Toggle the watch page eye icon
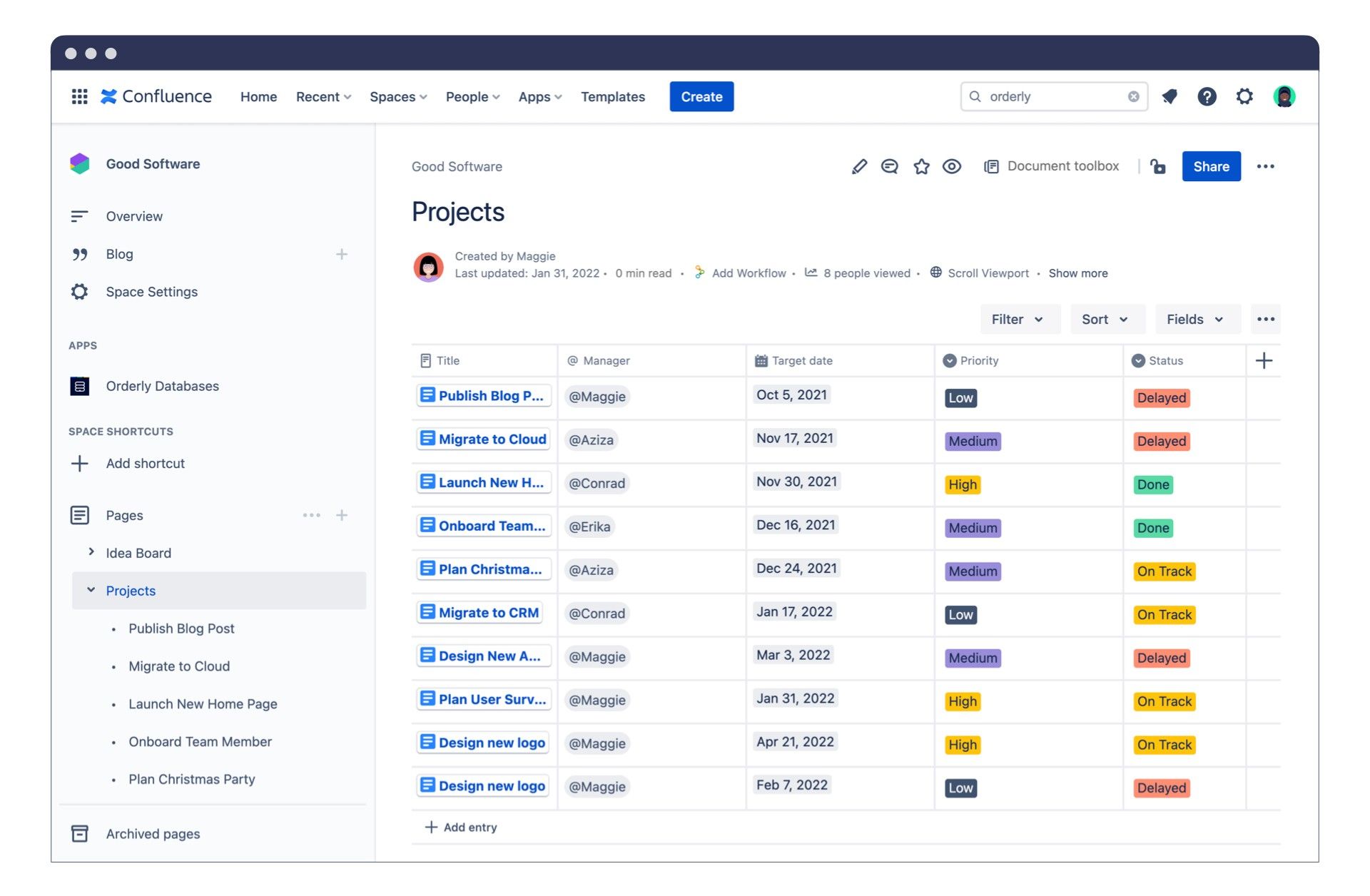The image size is (1370, 896). tap(951, 166)
